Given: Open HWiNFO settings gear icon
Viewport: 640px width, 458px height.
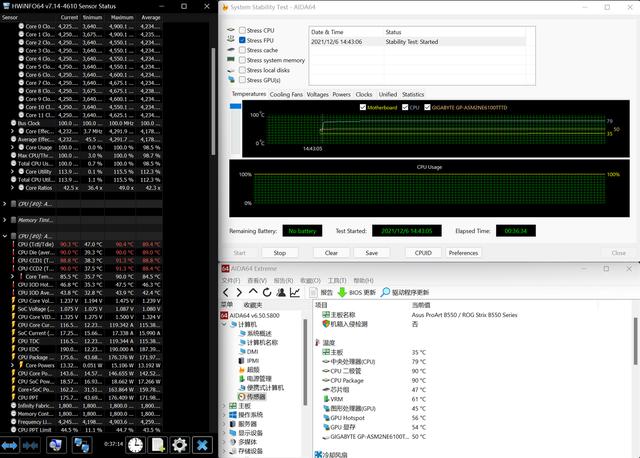Looking at the screenshot, I should pyautogui.click(x=180, y=445).
